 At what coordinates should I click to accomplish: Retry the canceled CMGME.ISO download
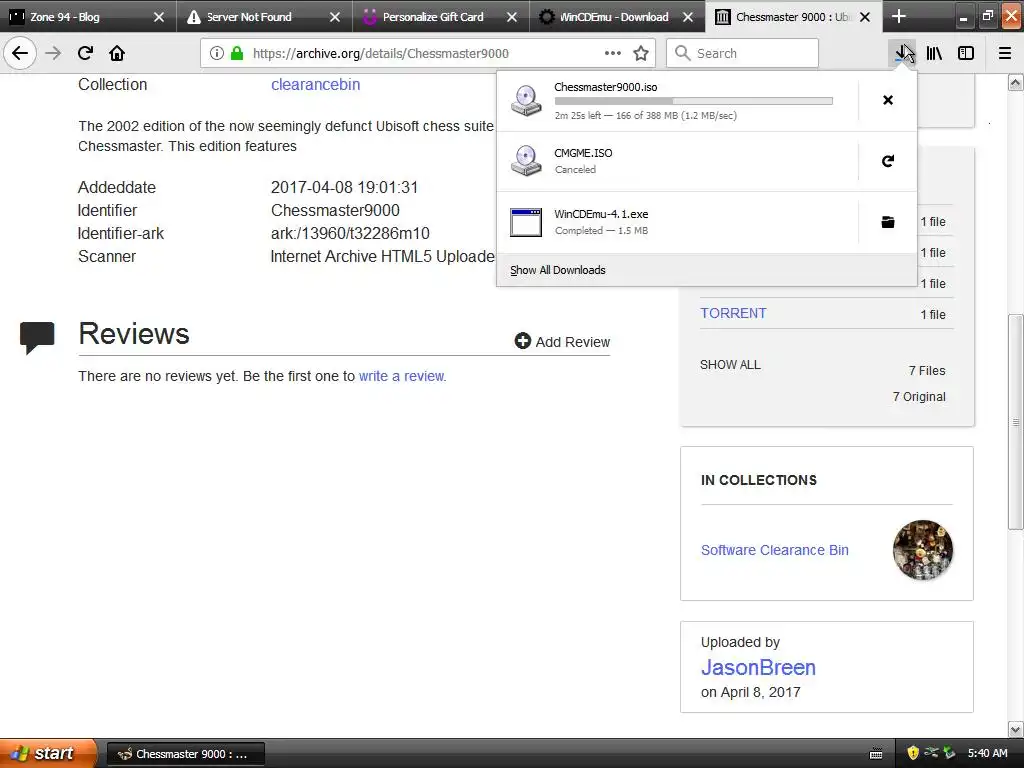pos(888,161)
